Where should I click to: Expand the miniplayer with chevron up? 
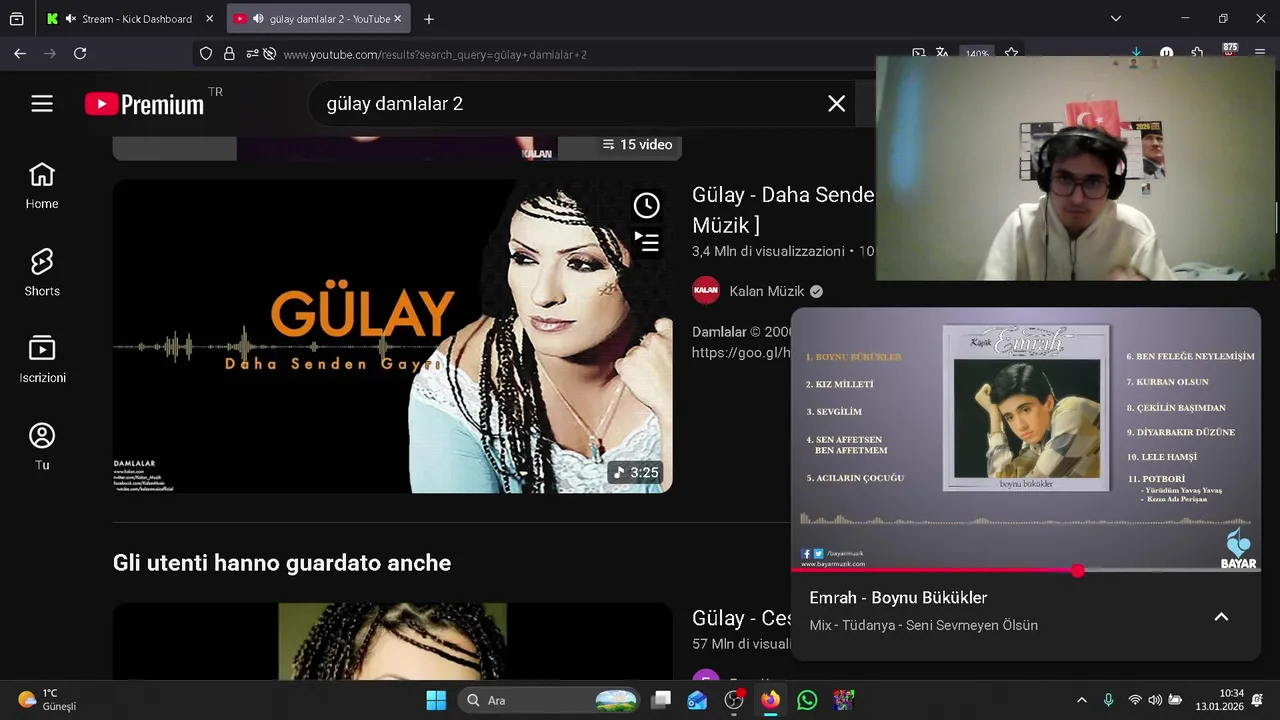click(1221, 617)
